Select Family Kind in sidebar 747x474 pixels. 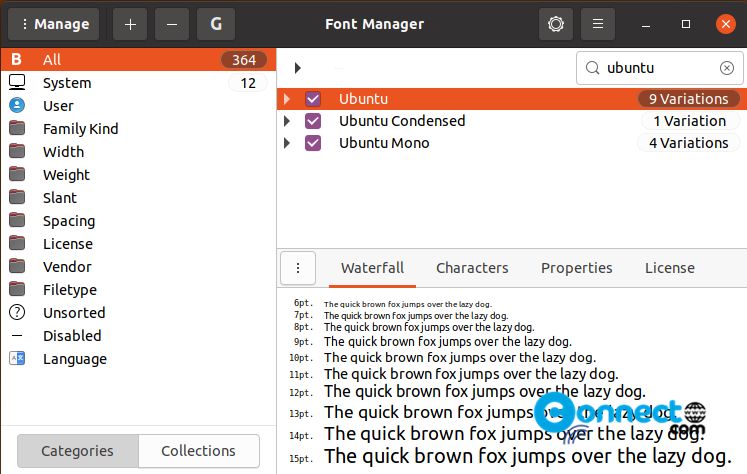(x=81, y=129)
